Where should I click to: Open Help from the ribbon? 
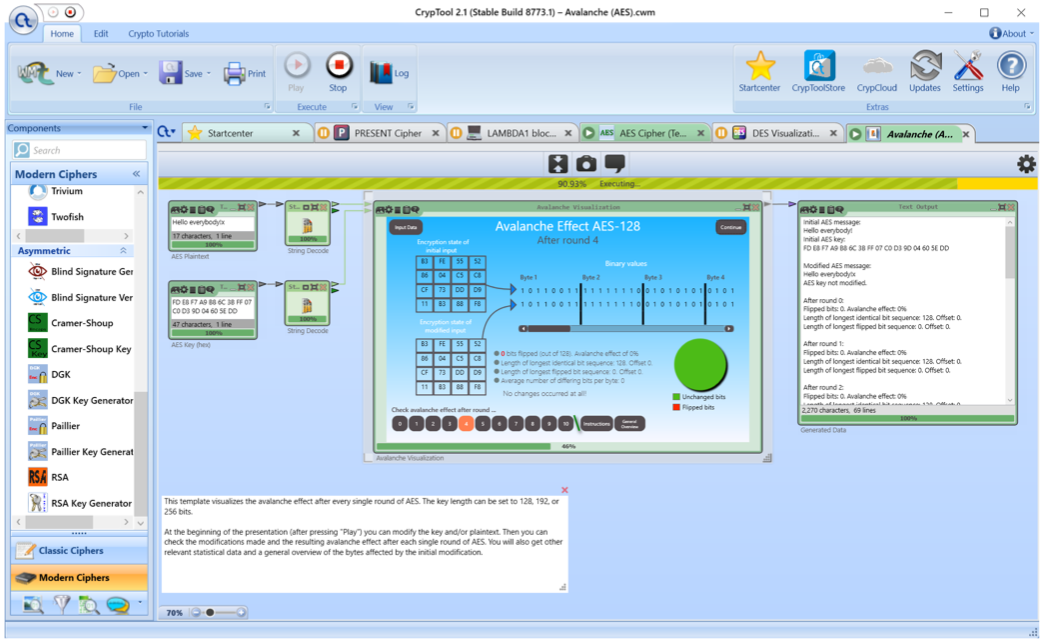click(1010, 72)
